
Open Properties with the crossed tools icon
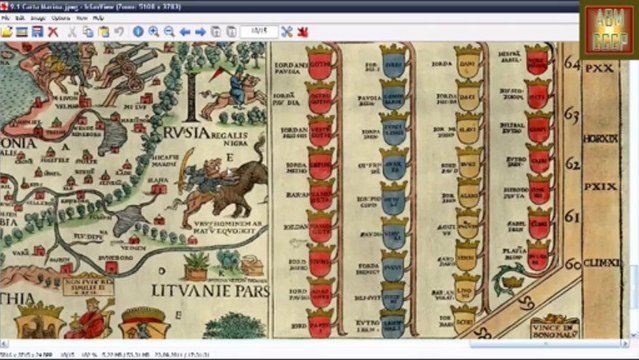[287, 31]
